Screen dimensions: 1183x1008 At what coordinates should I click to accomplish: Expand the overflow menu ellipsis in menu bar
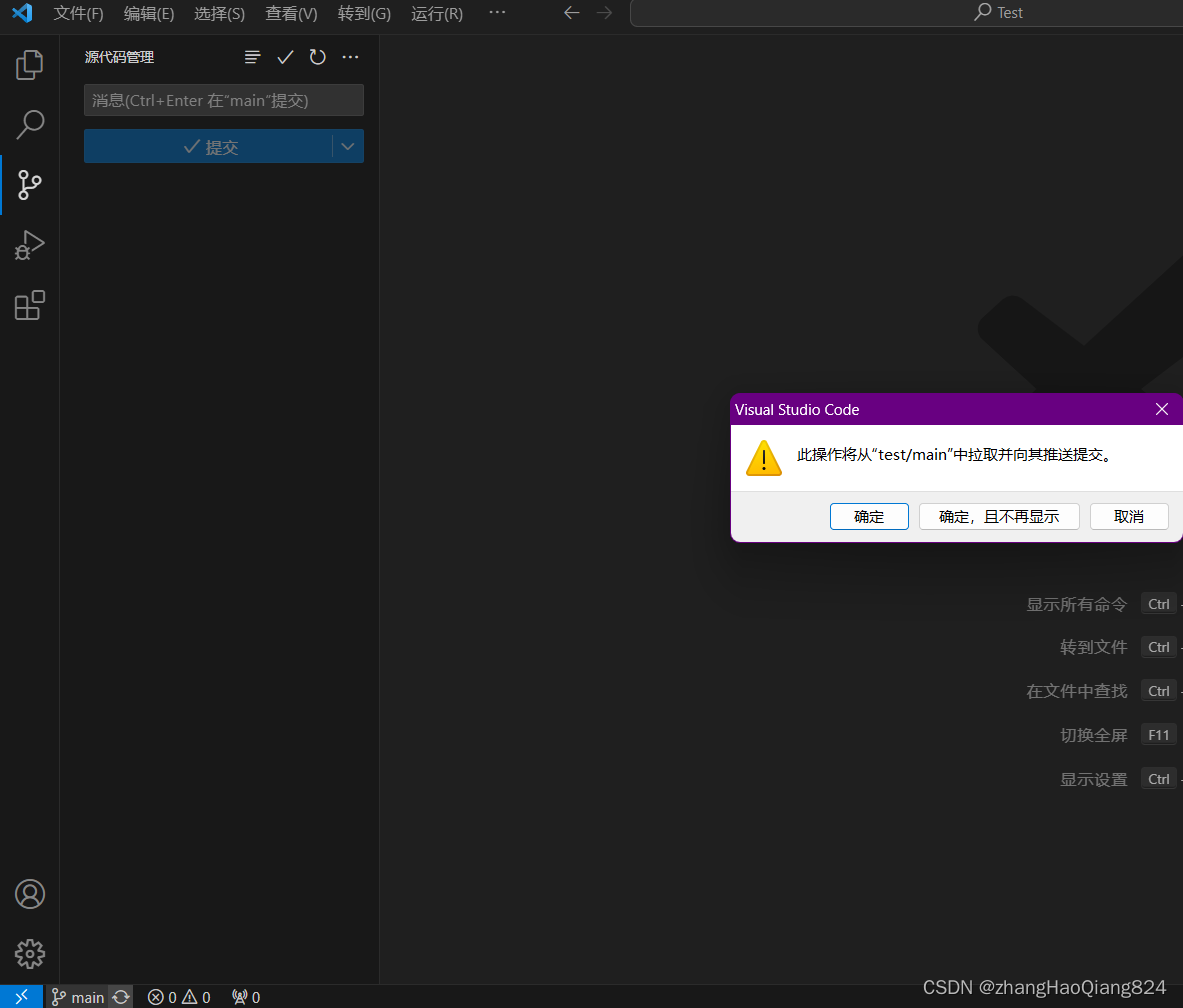[x=497, y=12]
